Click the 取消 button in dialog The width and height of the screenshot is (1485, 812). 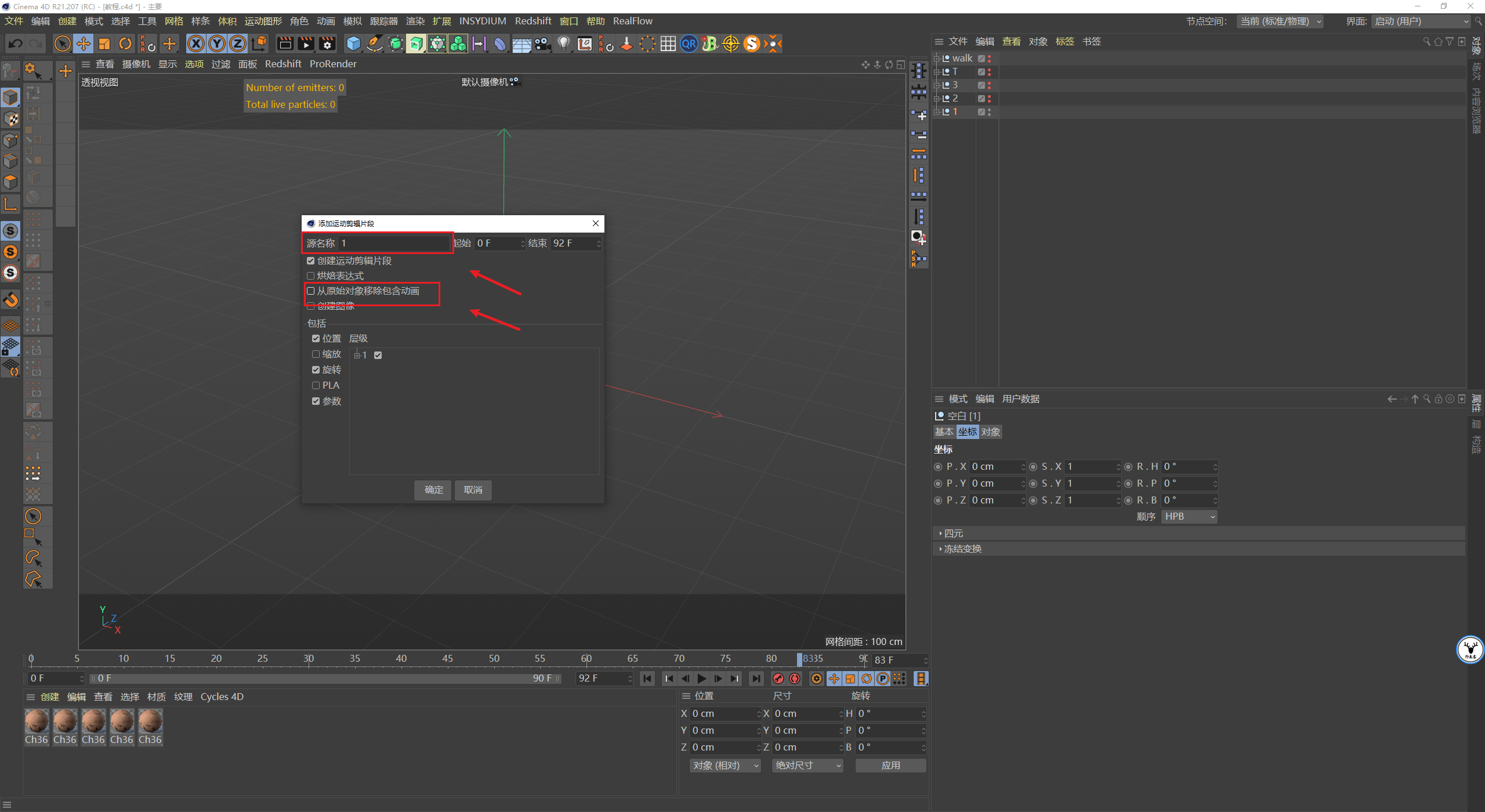pyautogui.click(x=473, y=490)
